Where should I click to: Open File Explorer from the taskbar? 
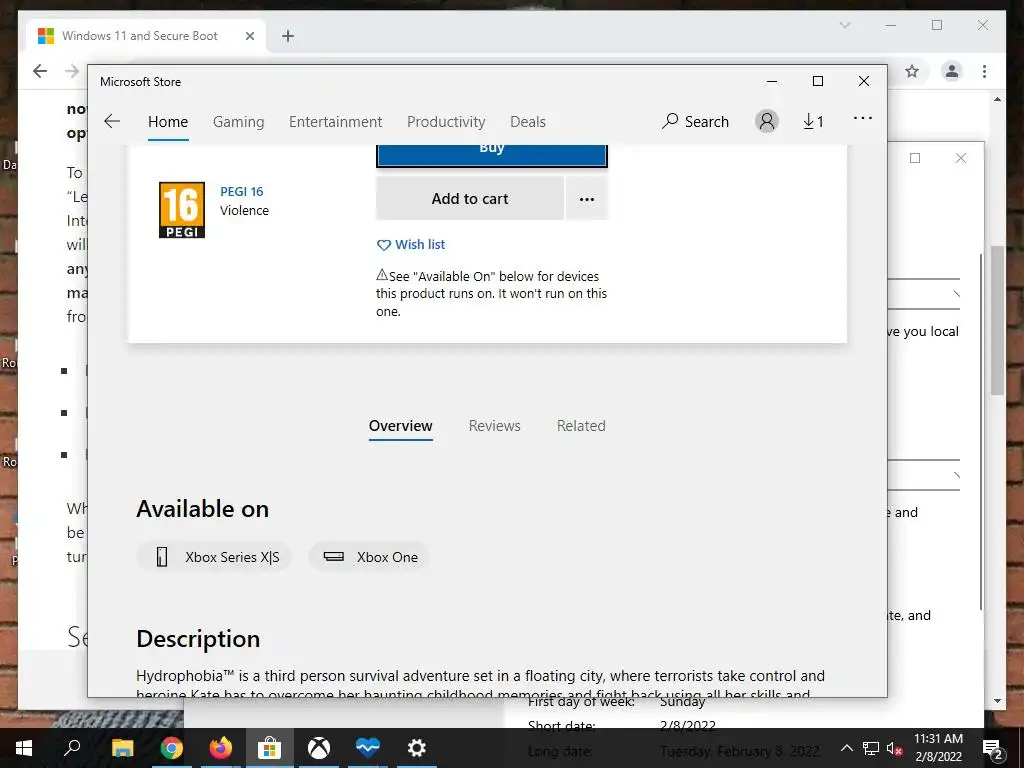122,748
